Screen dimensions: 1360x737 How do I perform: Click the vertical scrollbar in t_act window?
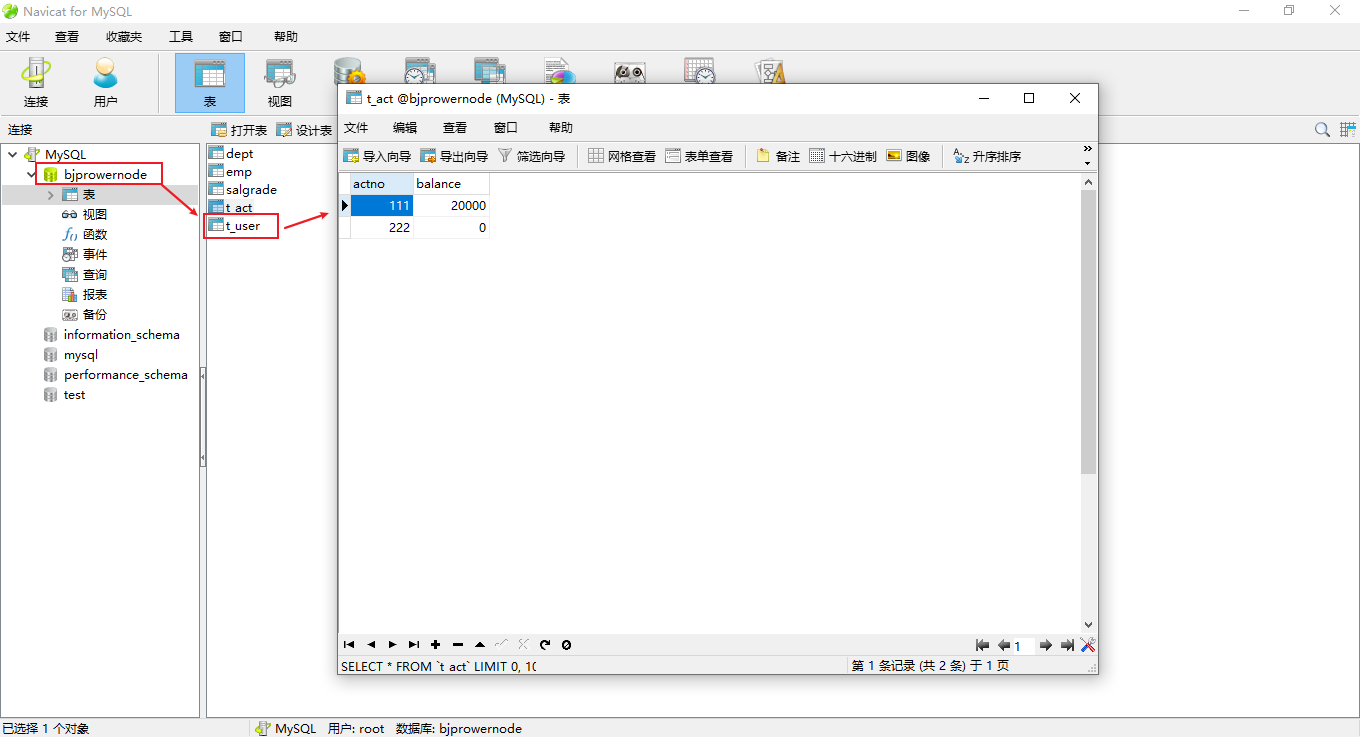(1089, 331)
